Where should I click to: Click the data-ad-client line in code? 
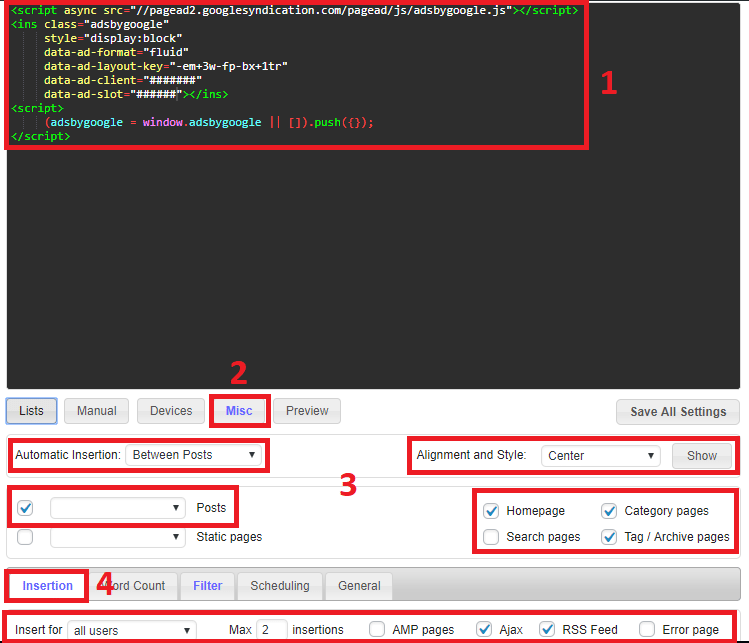[x=123, y=80]
